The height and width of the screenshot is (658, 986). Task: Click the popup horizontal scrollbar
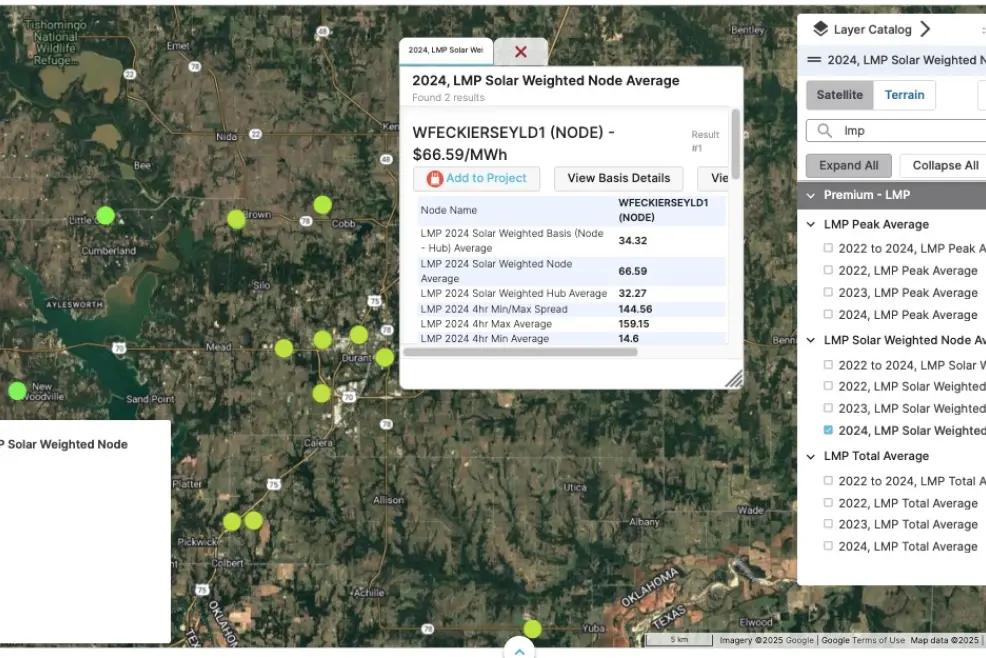520,352
